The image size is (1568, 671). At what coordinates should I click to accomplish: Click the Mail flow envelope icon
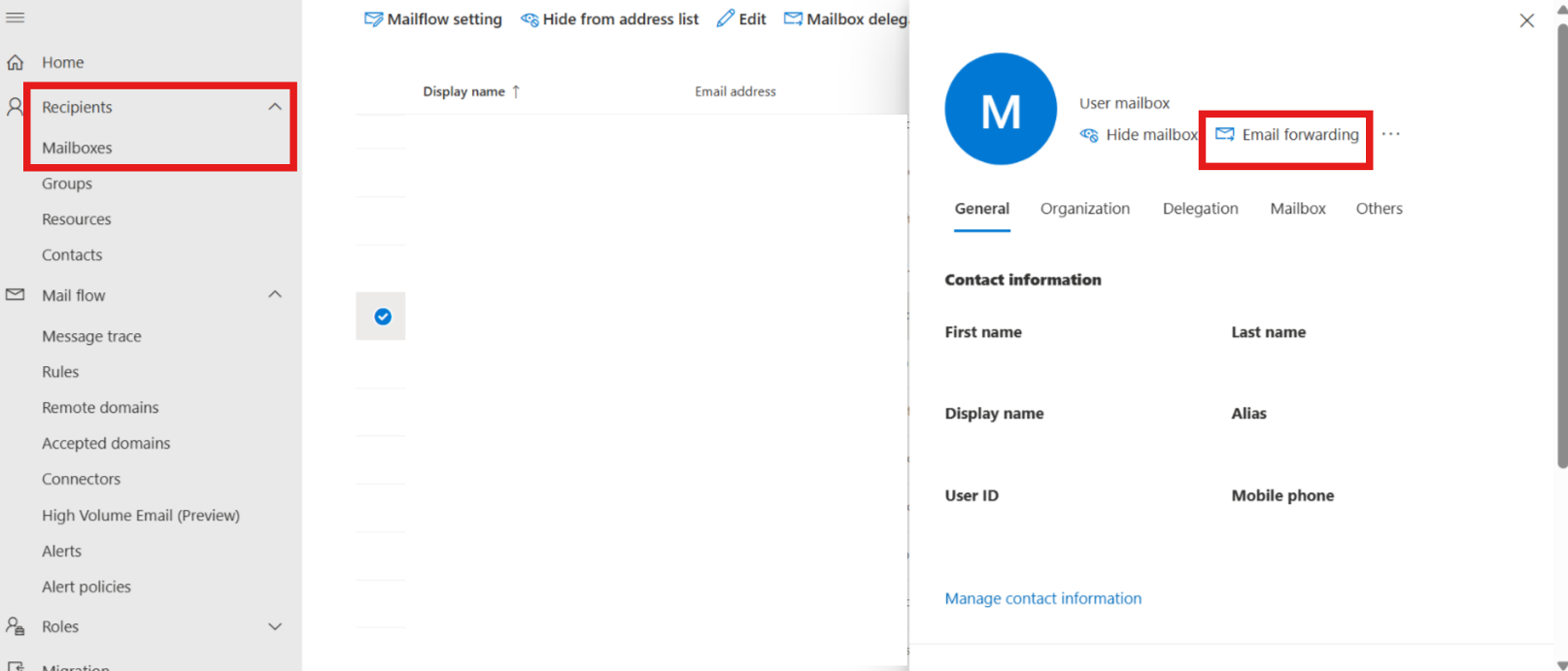click(x=16, y=294)
